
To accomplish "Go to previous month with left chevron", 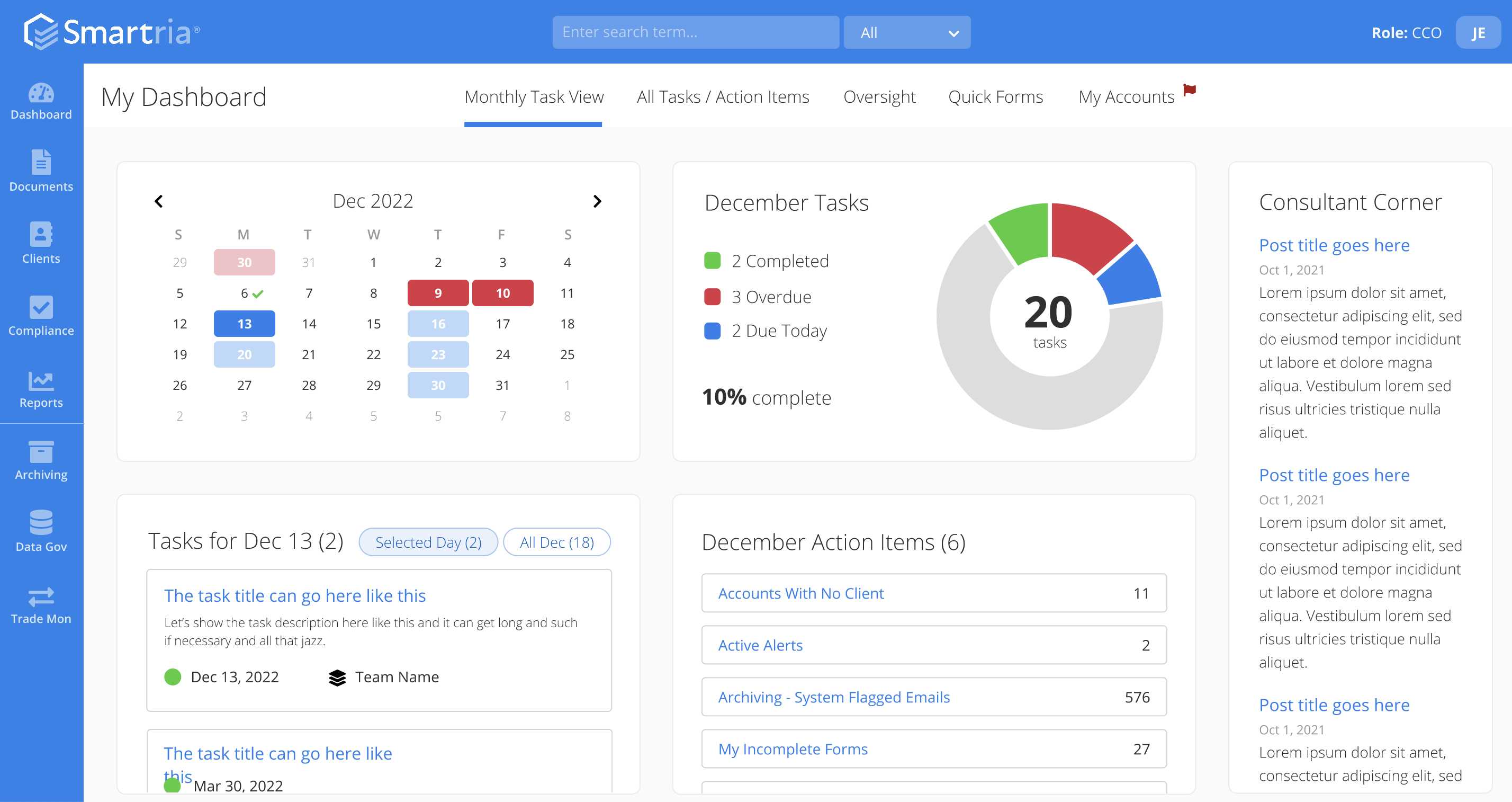I will coord(158,201).
